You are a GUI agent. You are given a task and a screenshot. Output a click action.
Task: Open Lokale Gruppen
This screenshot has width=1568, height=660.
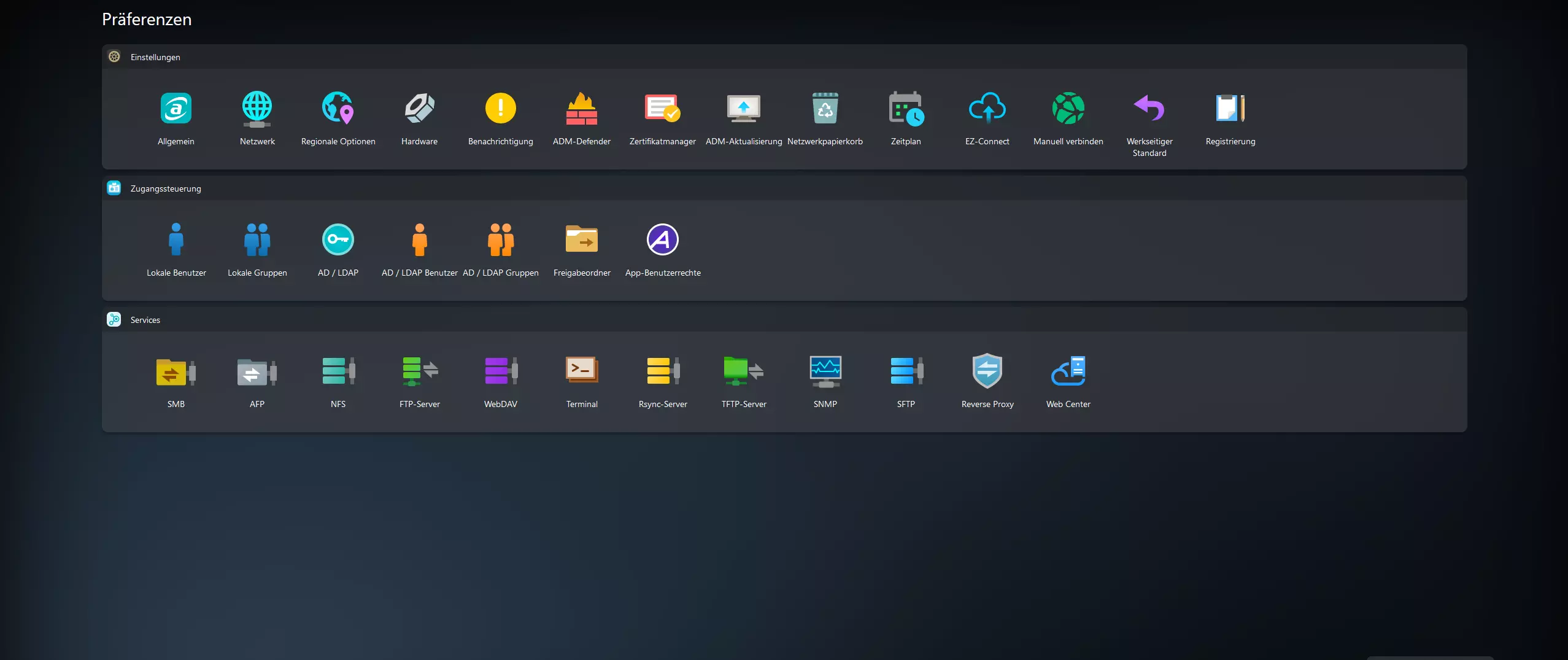257,240
